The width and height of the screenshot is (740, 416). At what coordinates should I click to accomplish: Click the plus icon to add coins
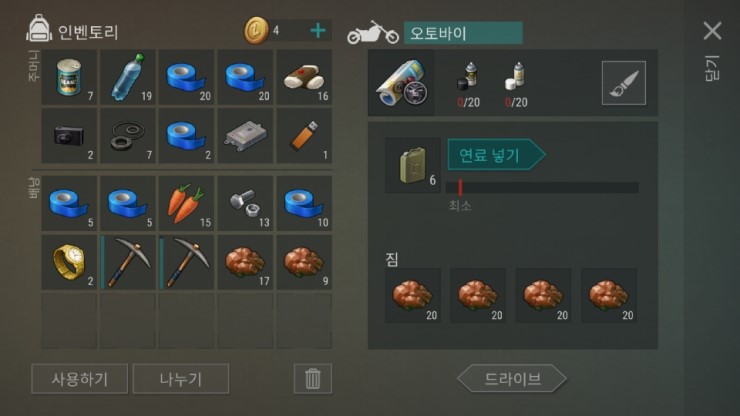318,31
